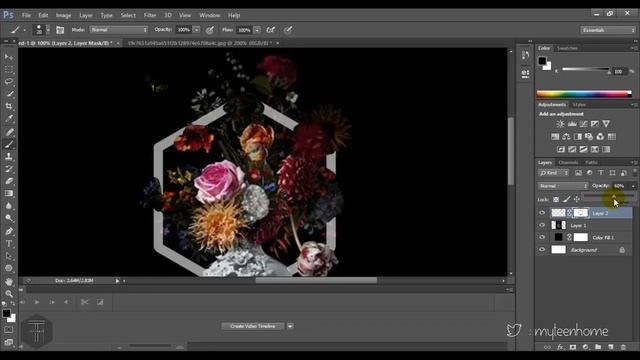The height and width of the screenshot is (360, 640).
Task: Toggle lock image pixels brush icon
Action: click(x=566, y=199)
